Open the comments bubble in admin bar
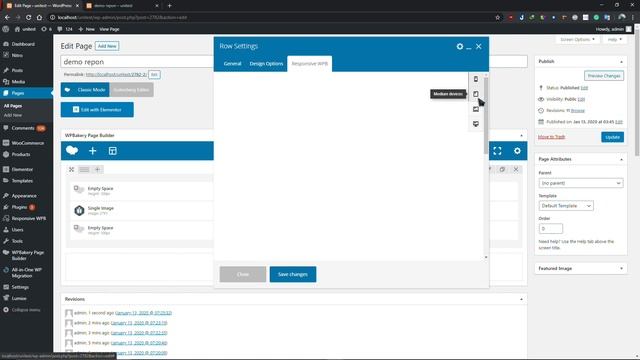This screenshot has height=360, width=640. (65, 29)
